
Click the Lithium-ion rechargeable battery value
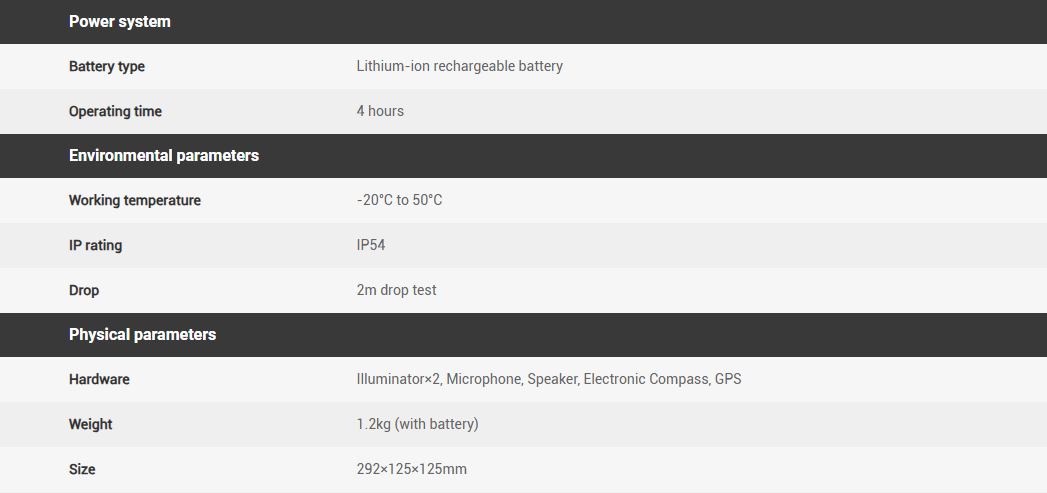click(459, 67)
